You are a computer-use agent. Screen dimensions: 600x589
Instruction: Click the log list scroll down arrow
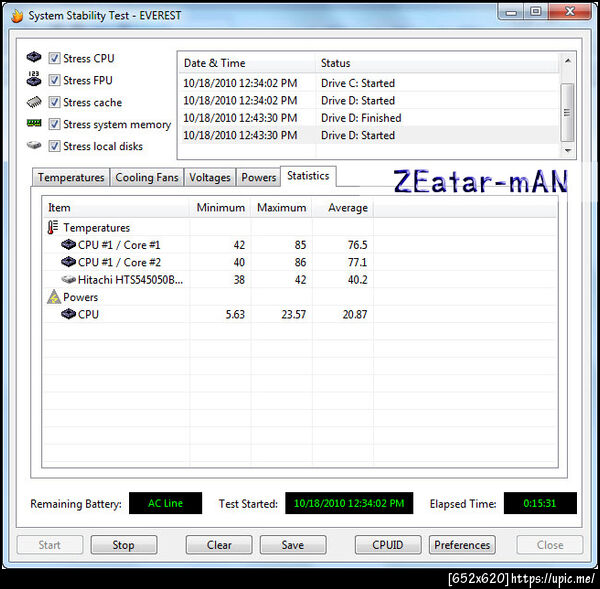point(568,150)
